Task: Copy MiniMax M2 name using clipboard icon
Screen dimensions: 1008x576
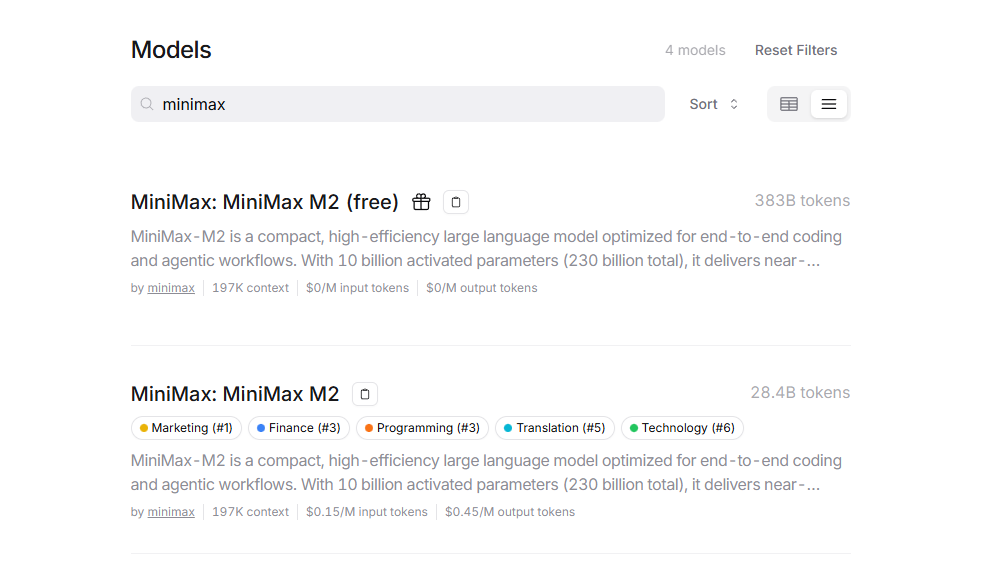Action: [x=364, y=393]
